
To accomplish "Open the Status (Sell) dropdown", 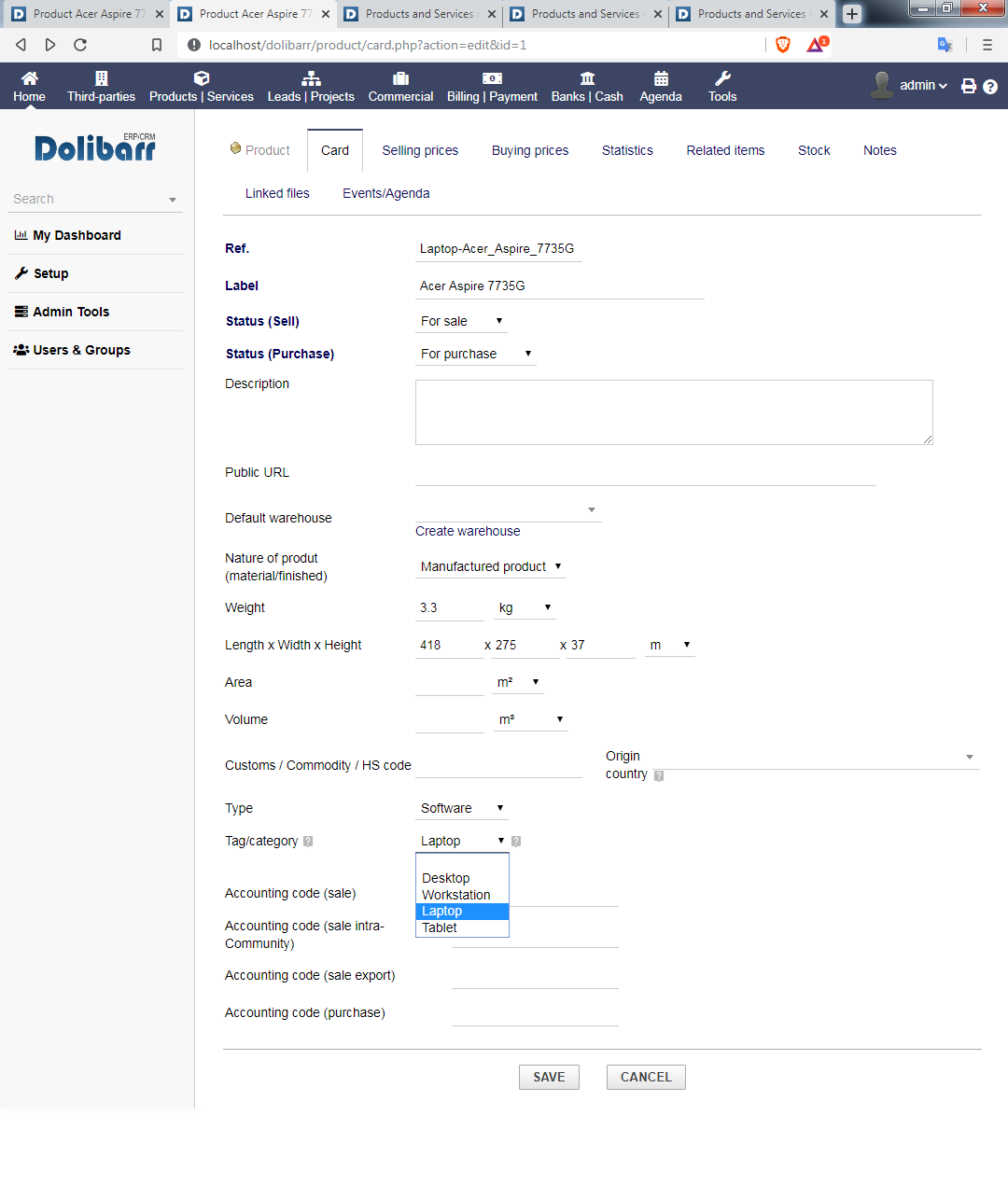I will 461,321.
